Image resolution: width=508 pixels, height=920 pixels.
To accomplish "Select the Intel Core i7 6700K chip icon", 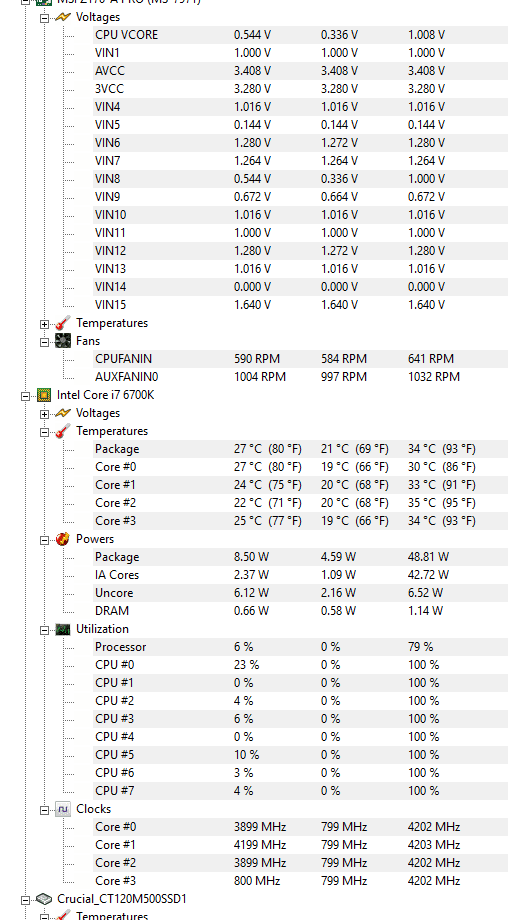I will [x=43, y=395].
